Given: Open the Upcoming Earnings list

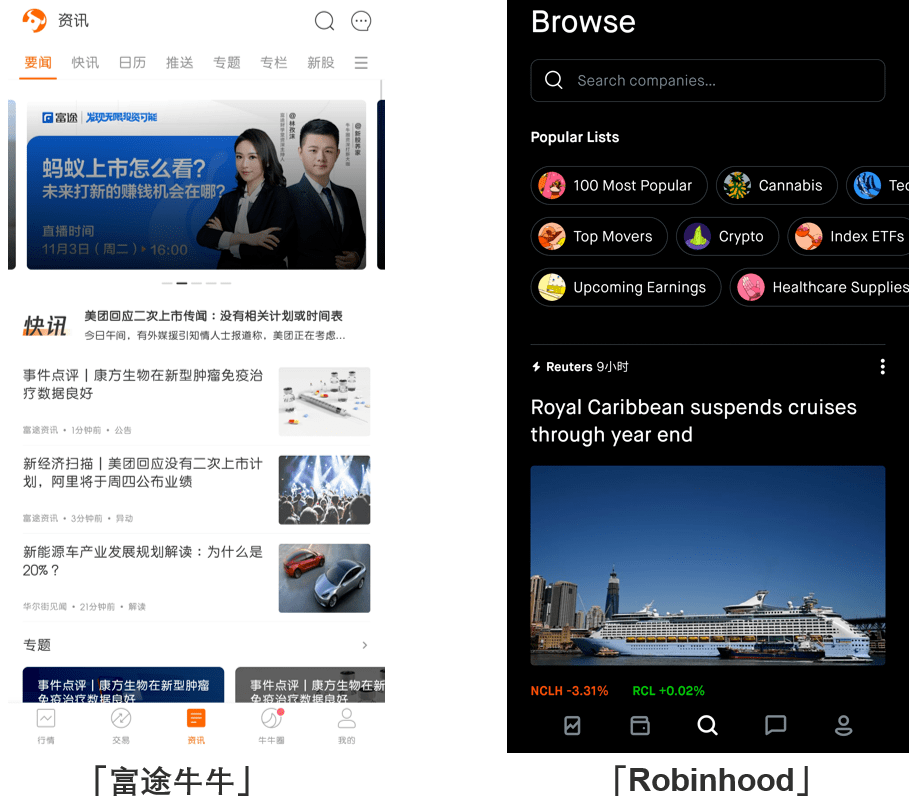Looking at the screenshot, I should coord(626,287).
